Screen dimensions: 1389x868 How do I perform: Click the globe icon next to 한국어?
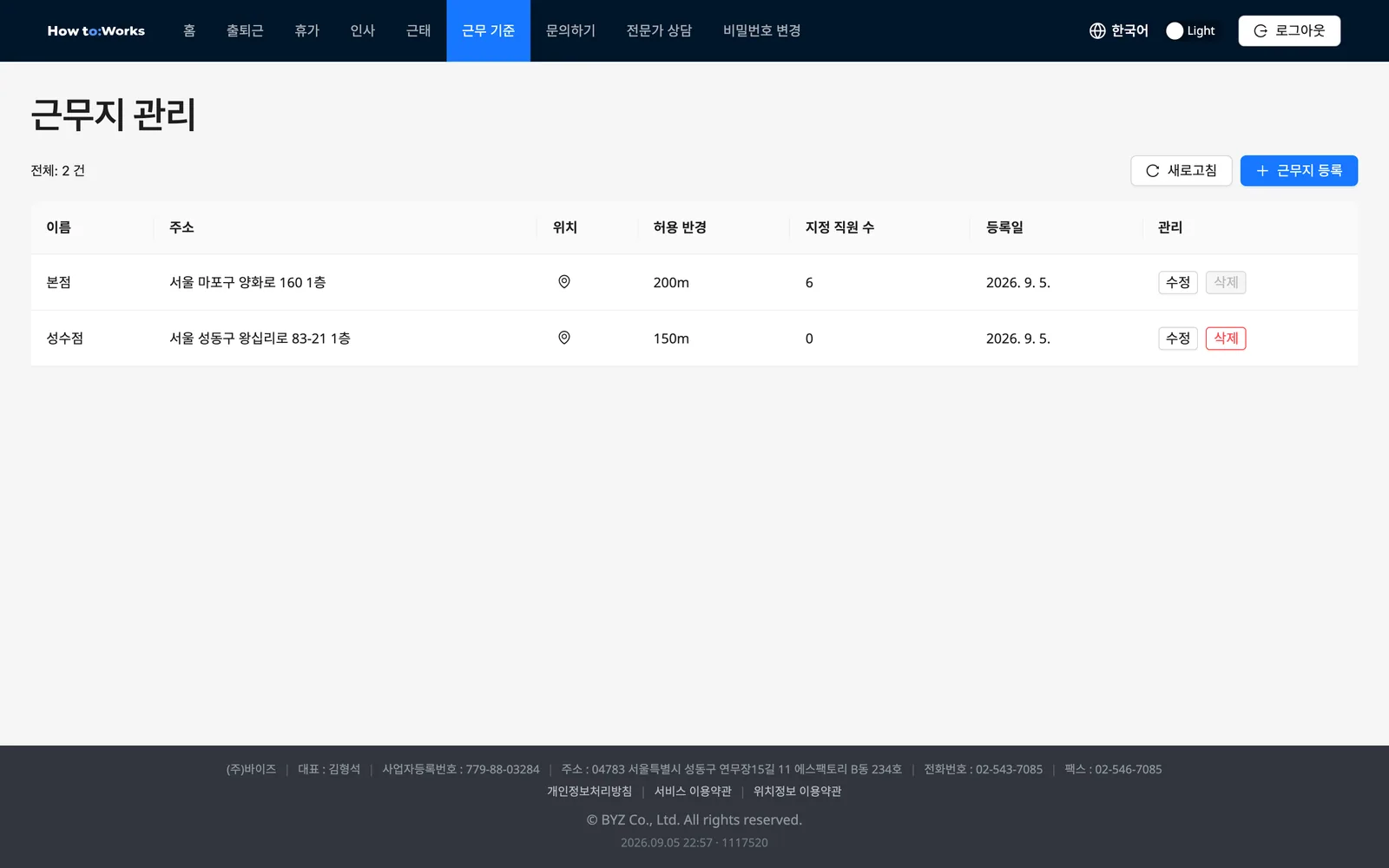click(x=1097, y=30)
